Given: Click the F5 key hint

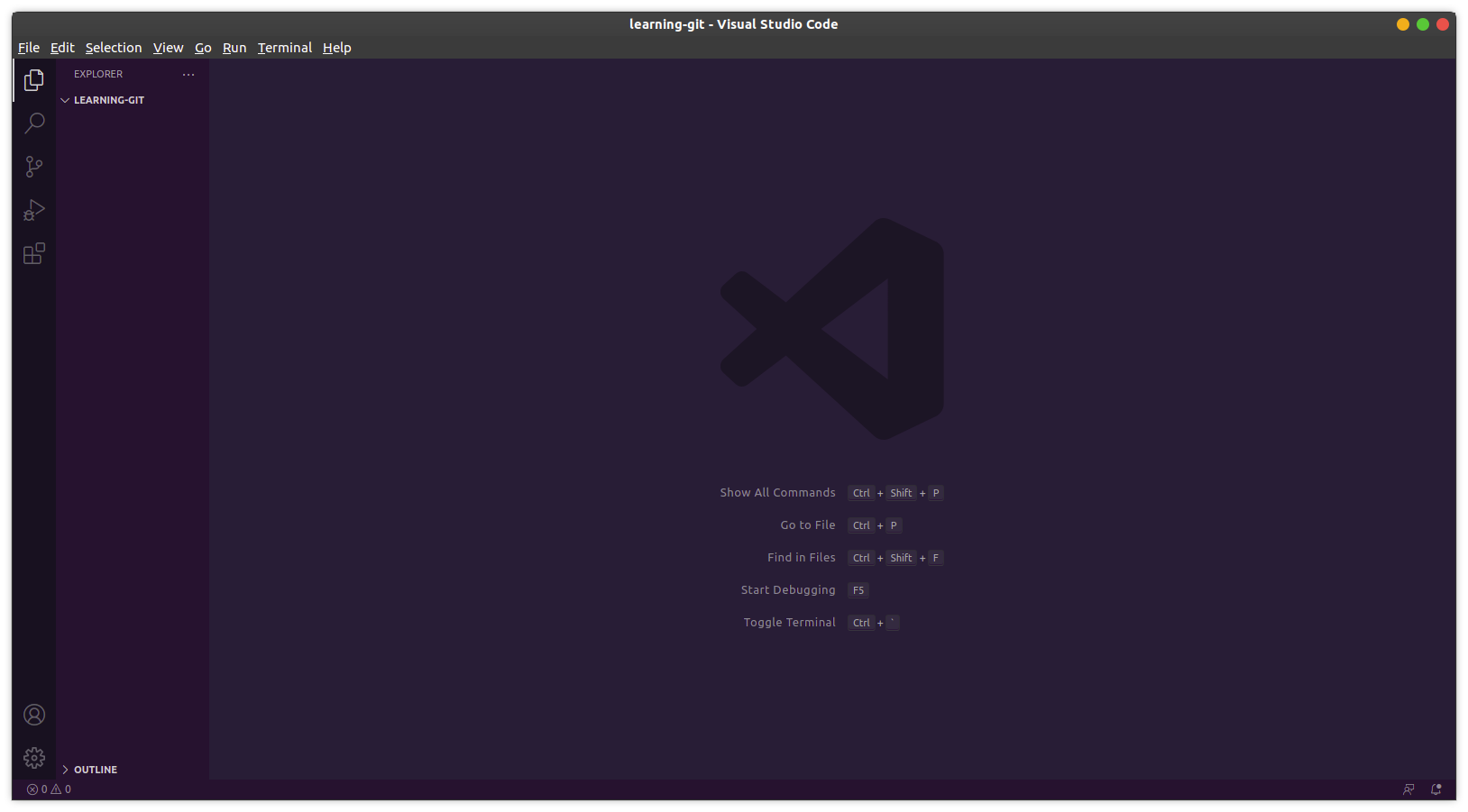Looking at the screenshot, I should [x=858, y=590].
